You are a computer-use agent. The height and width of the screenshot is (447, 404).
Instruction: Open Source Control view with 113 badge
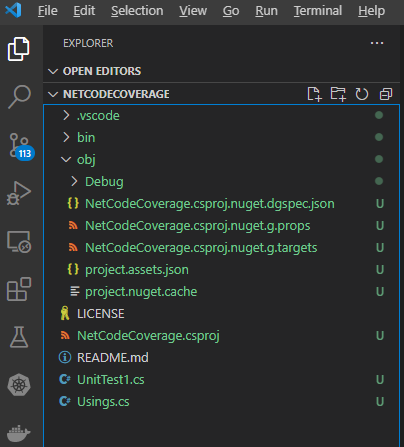click(x=21, y=147)
